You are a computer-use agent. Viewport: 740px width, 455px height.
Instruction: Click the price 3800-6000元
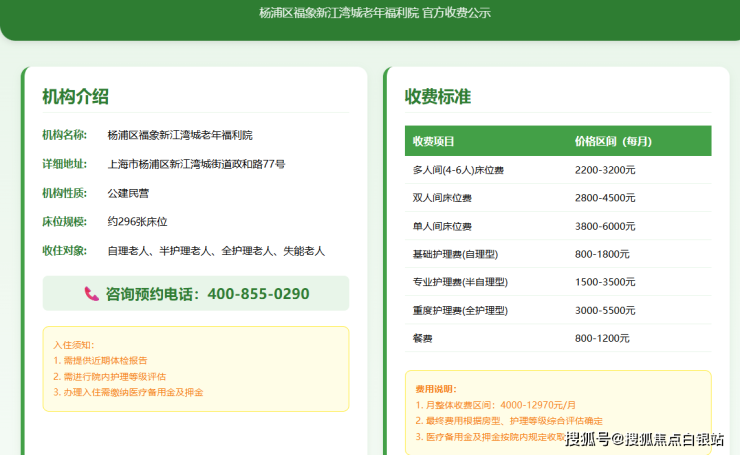605,226
